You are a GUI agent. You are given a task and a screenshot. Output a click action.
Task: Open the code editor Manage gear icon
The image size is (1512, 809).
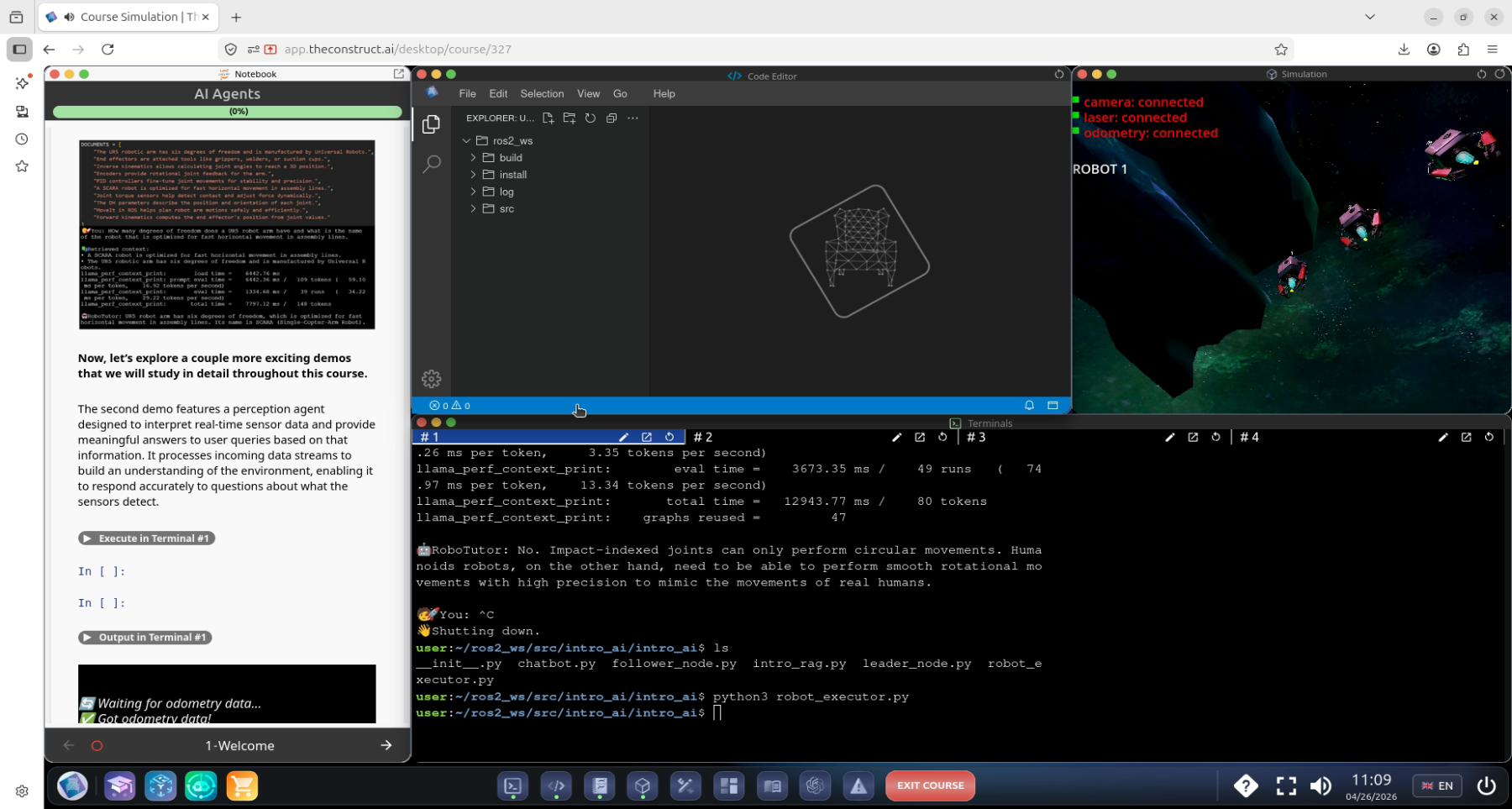(x=432, y=379)
